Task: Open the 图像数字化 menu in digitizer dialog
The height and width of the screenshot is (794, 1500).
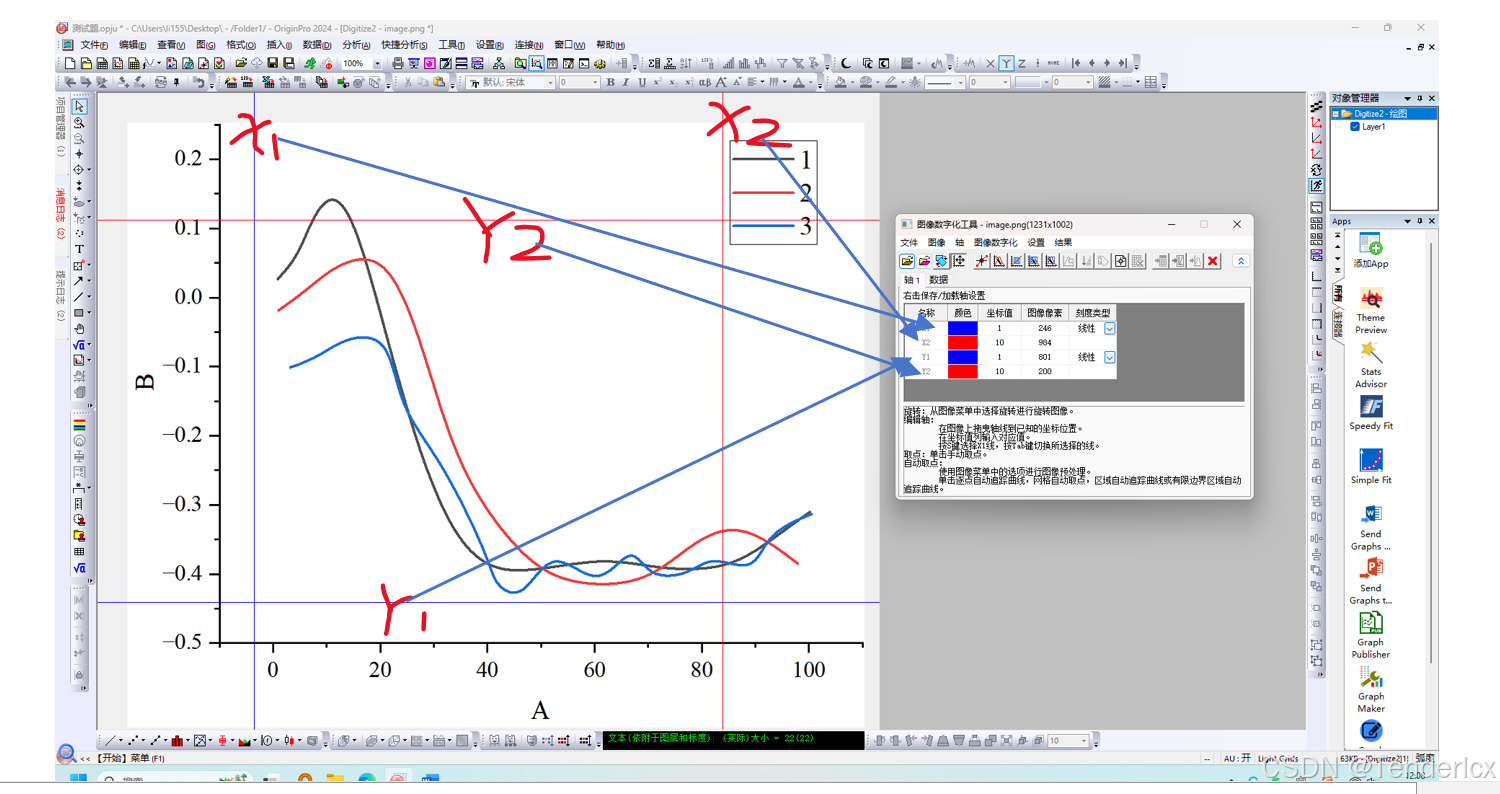Action: [996, 242]
